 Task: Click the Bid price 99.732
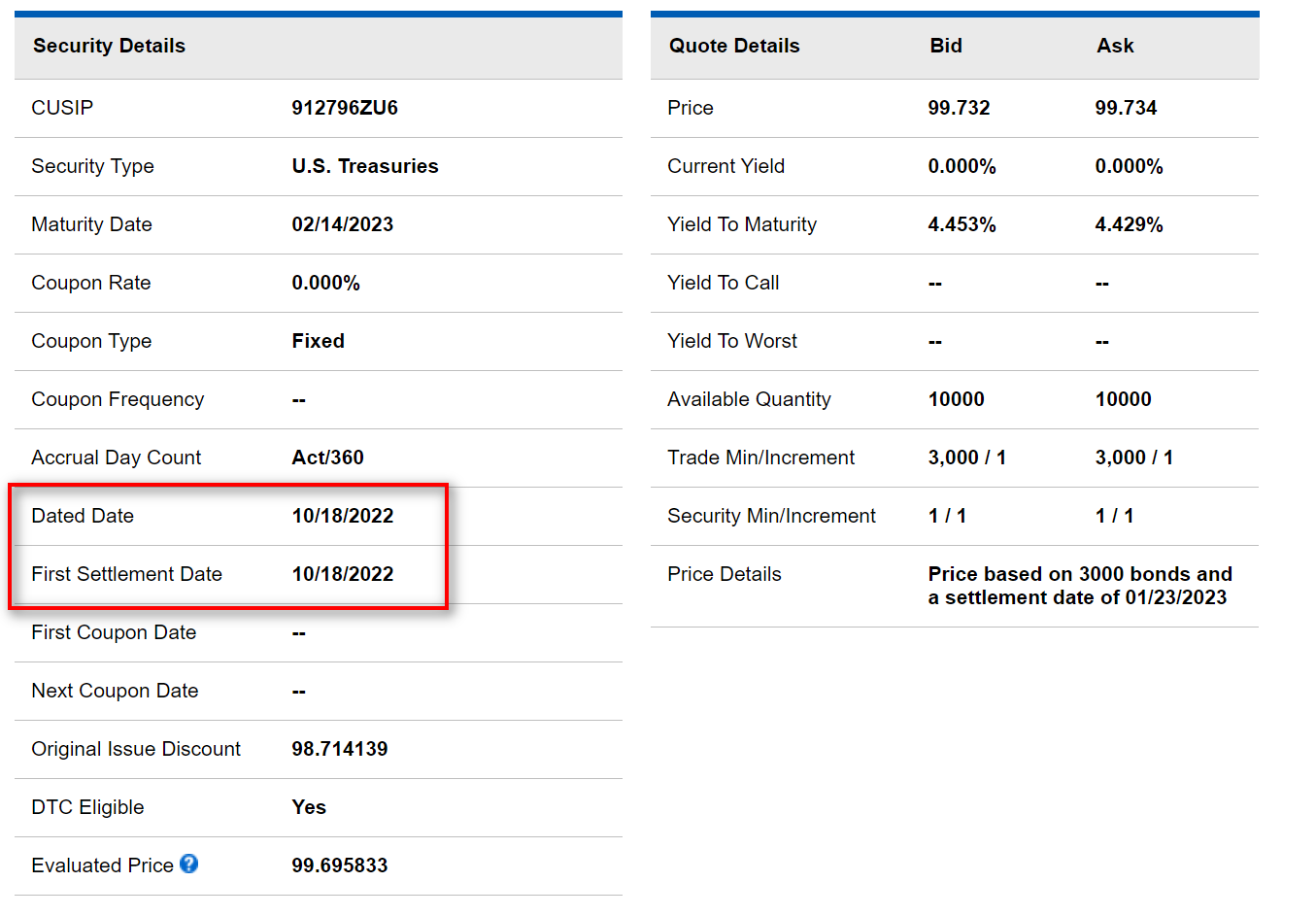(x=960, y=108)
